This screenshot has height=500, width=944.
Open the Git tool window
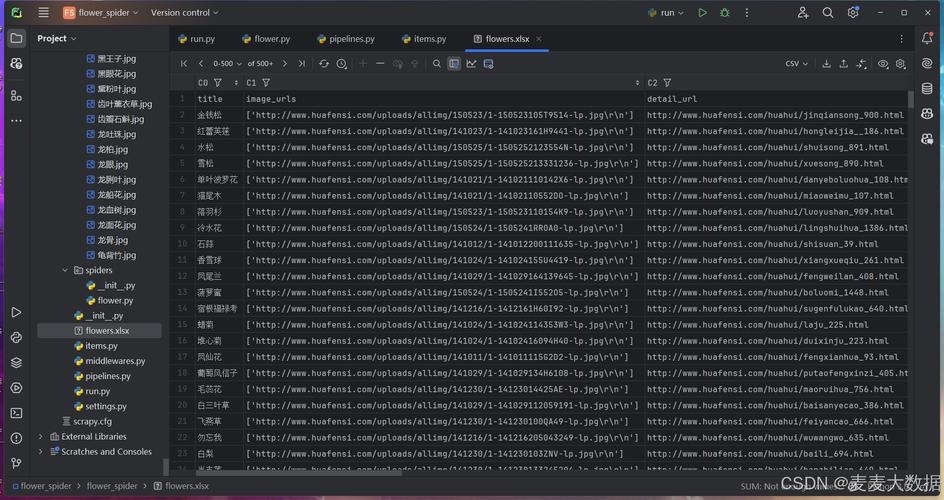click(16, 463)
